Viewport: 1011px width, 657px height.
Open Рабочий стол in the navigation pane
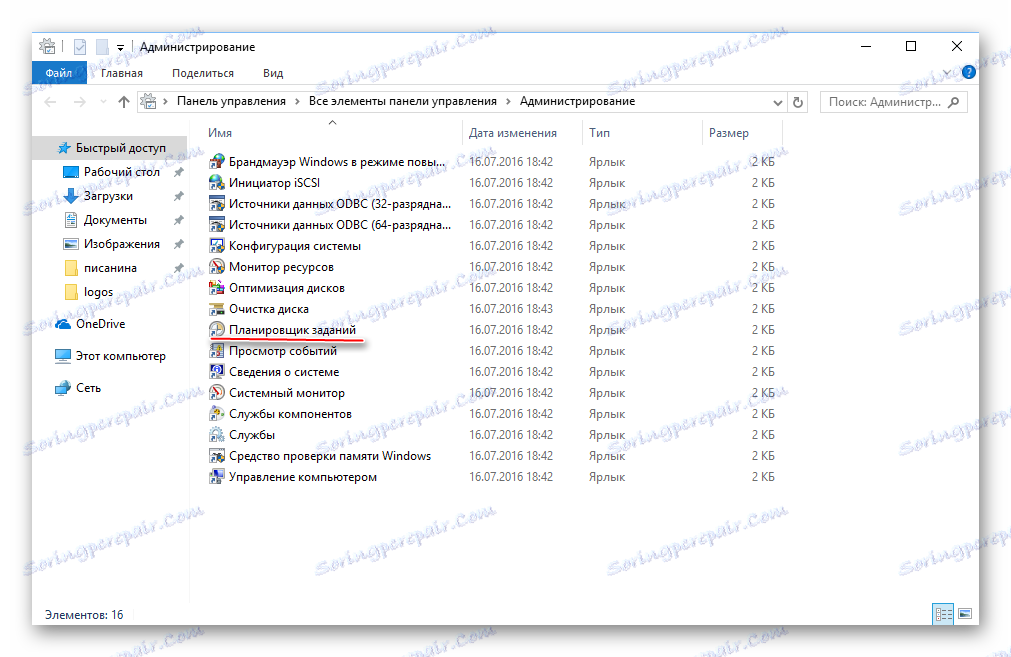tap(122, 172)
